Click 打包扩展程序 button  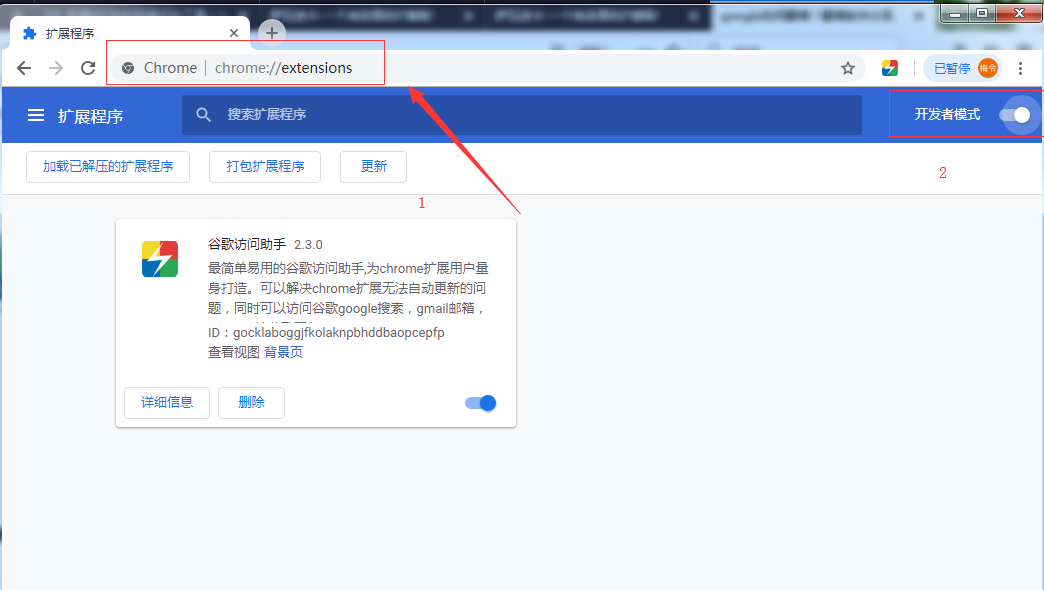point(265,166)
